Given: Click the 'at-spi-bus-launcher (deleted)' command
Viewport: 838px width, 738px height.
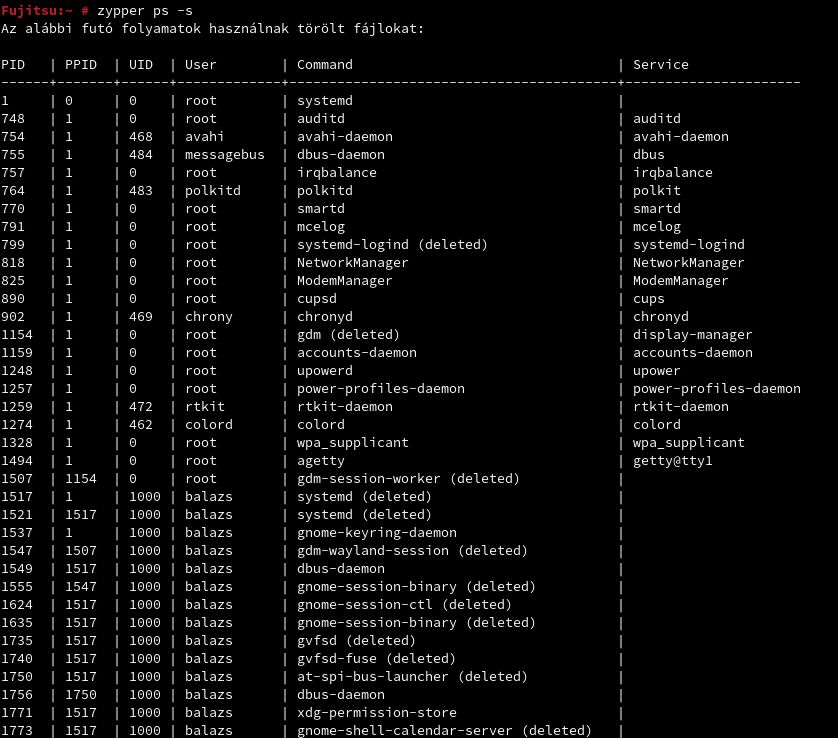Looking at the screenshot, I should point(412,677).
